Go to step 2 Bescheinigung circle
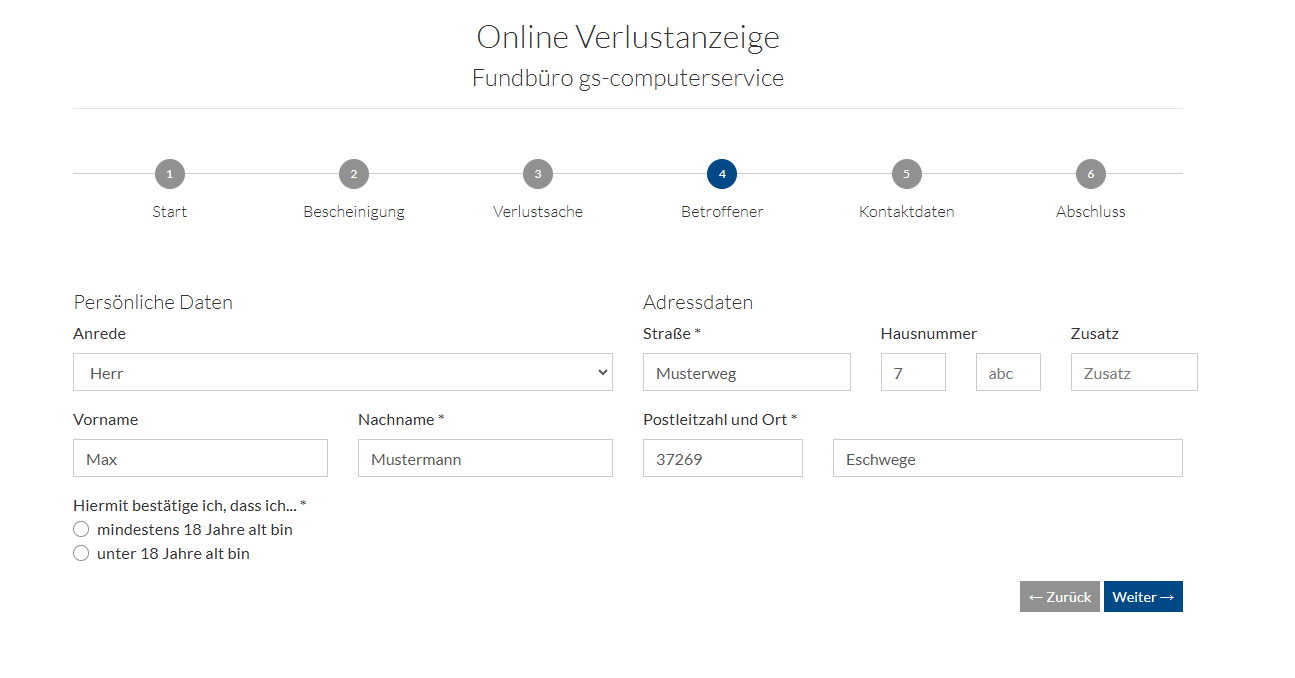Image resolution: width=1295 pixels, height=678 pixels. pos(354,174)
